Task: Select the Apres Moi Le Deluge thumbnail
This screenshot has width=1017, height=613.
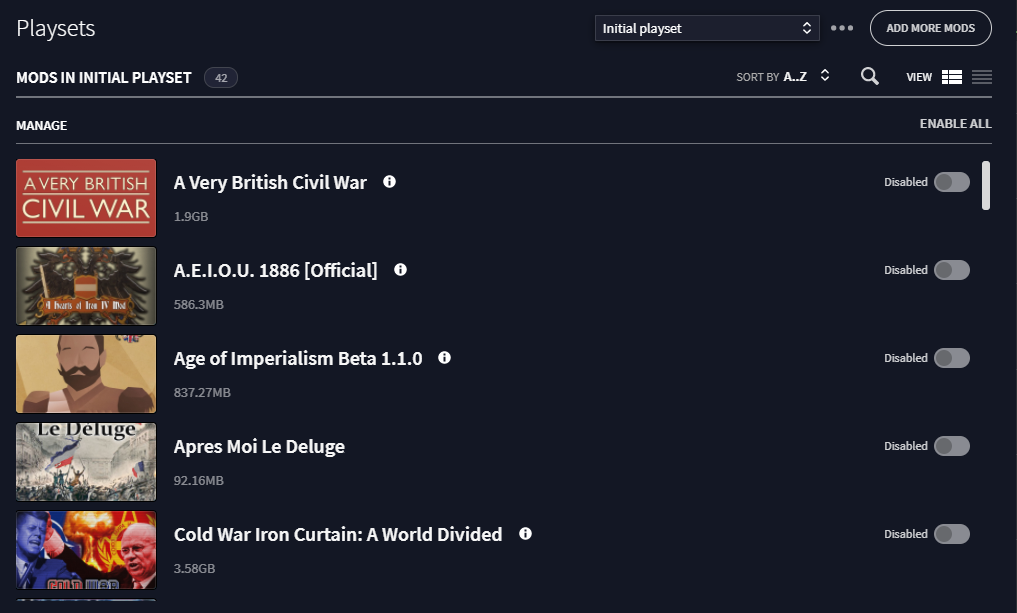Action: [x=86, y=462]
